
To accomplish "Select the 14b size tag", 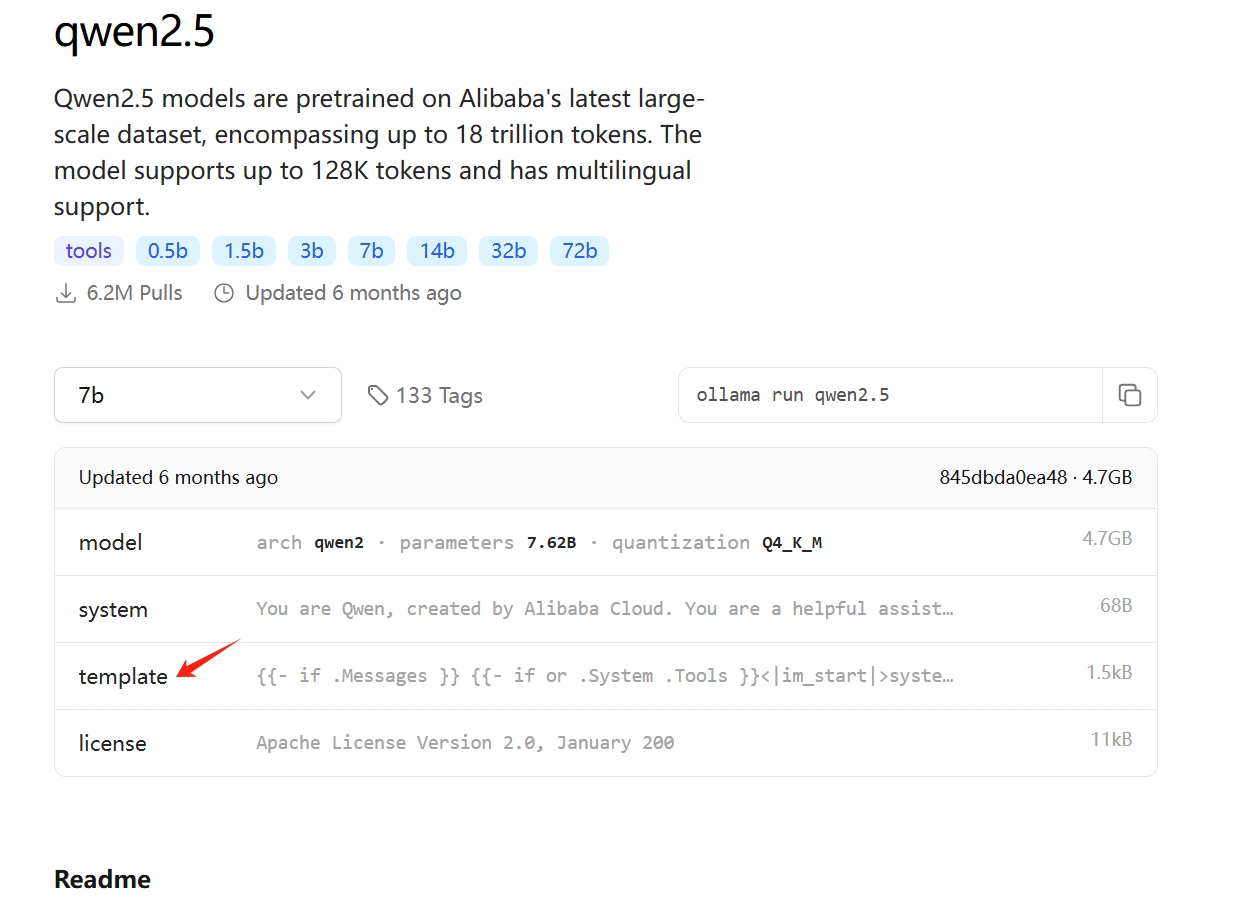I will pyautogui.click(x=437, y=251).
